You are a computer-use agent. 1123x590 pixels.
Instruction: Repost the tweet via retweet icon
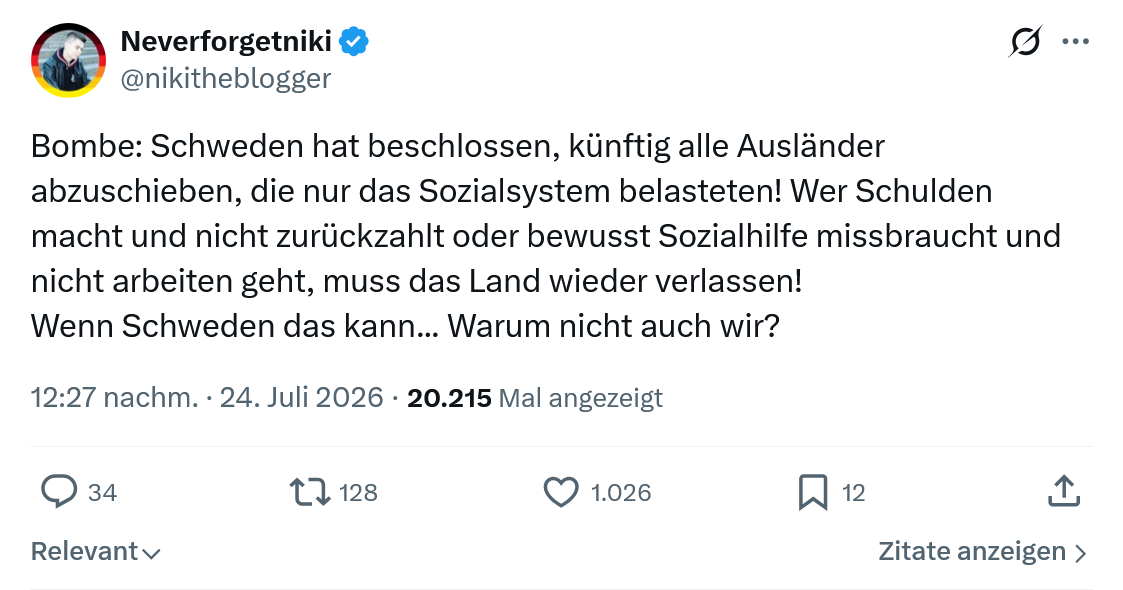point(309,493)
